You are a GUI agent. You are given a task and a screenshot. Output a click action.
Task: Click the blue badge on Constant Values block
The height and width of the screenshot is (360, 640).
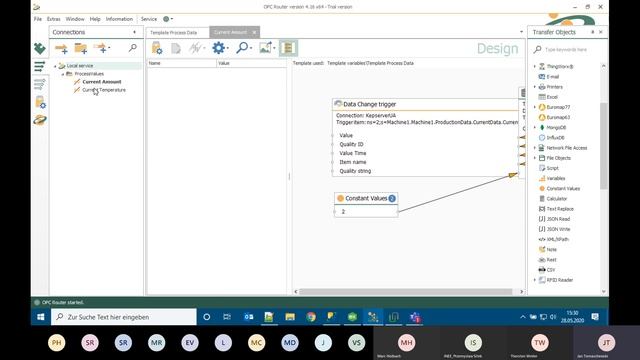tap(392, 198)
